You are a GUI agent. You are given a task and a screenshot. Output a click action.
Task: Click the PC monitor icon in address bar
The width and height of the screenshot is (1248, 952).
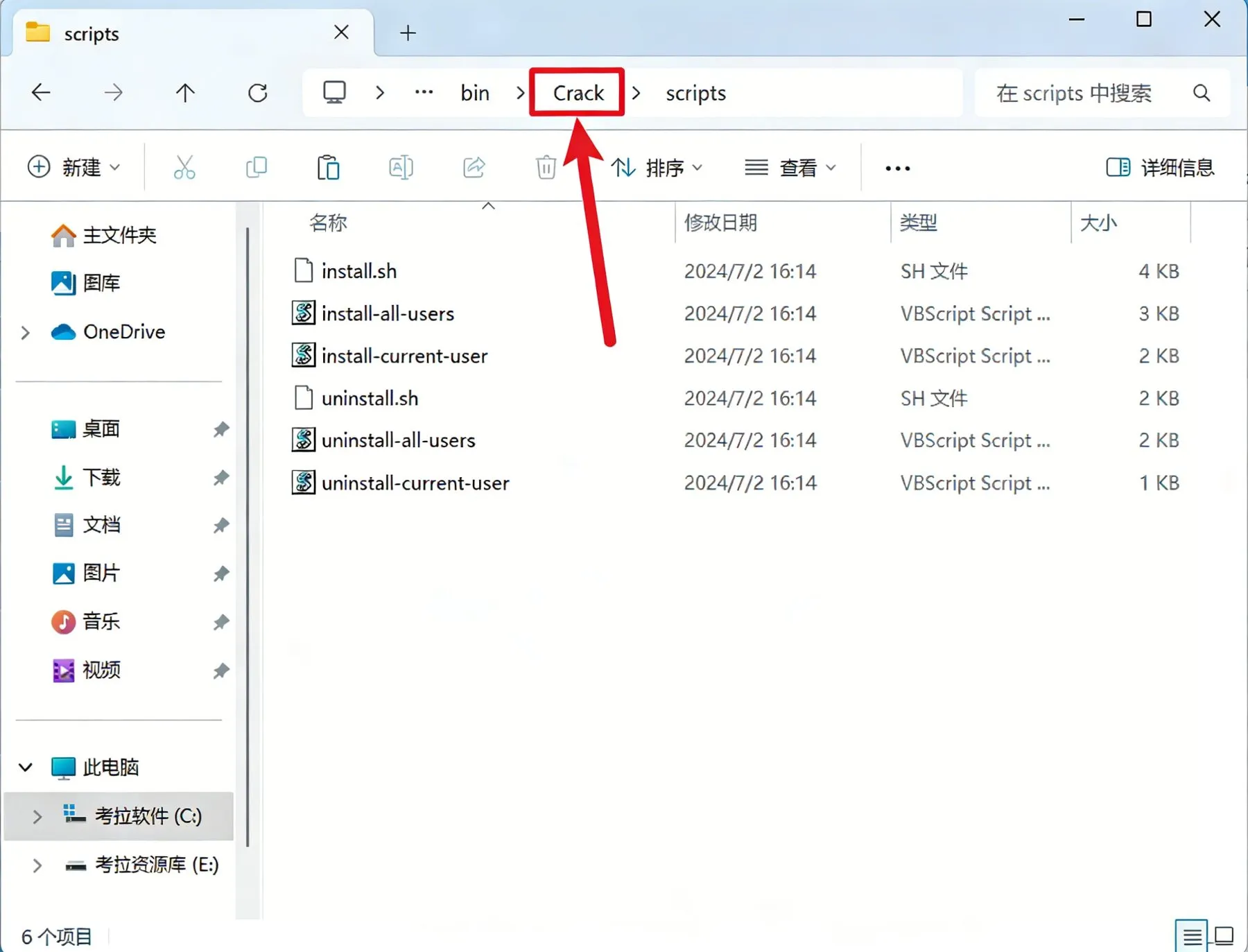click(335, 92)
